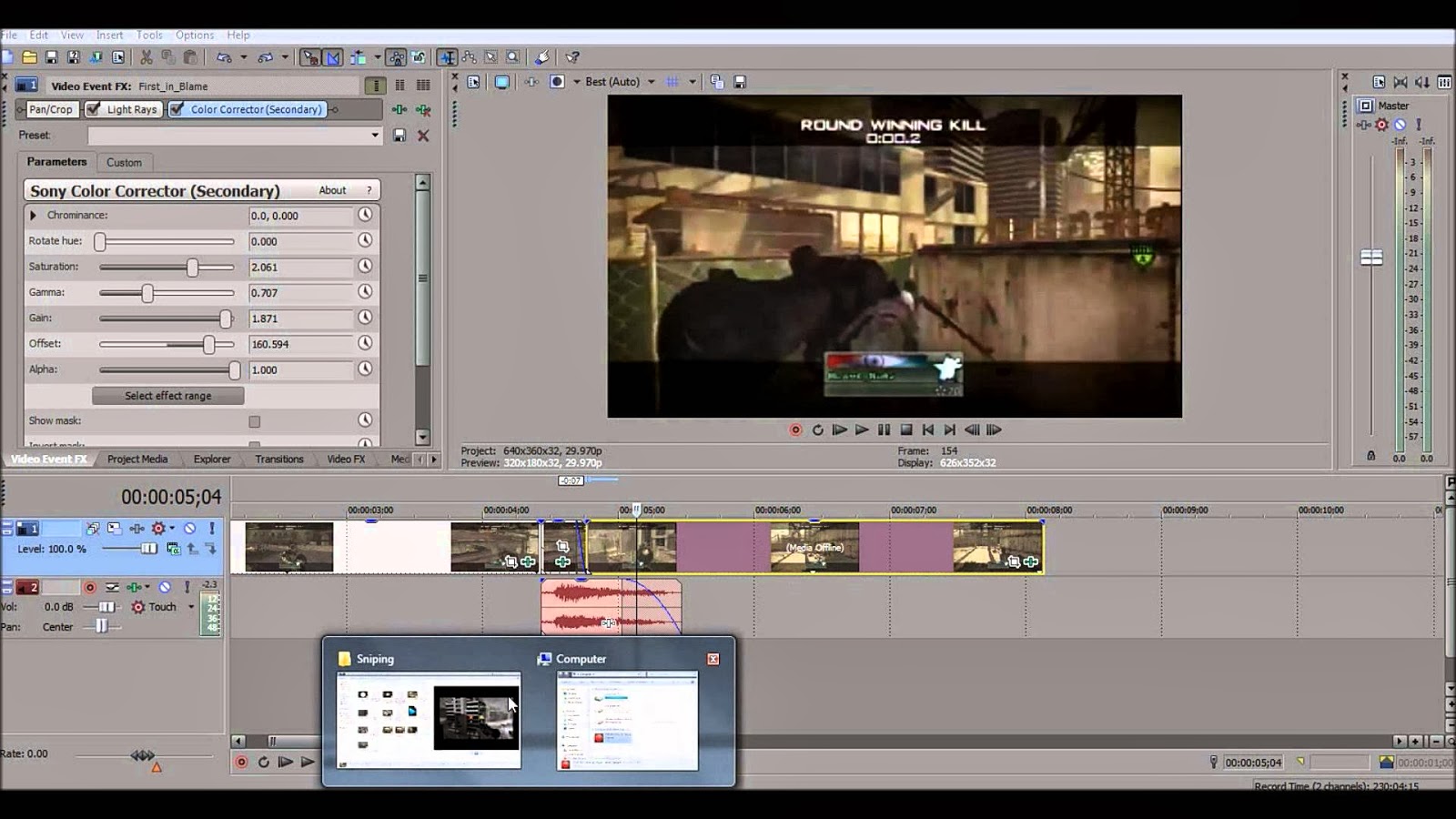The height and width of the screenshot is (819, 1456).
Task: Click the Save Preset floppy icon
Action: click(399, 136)
